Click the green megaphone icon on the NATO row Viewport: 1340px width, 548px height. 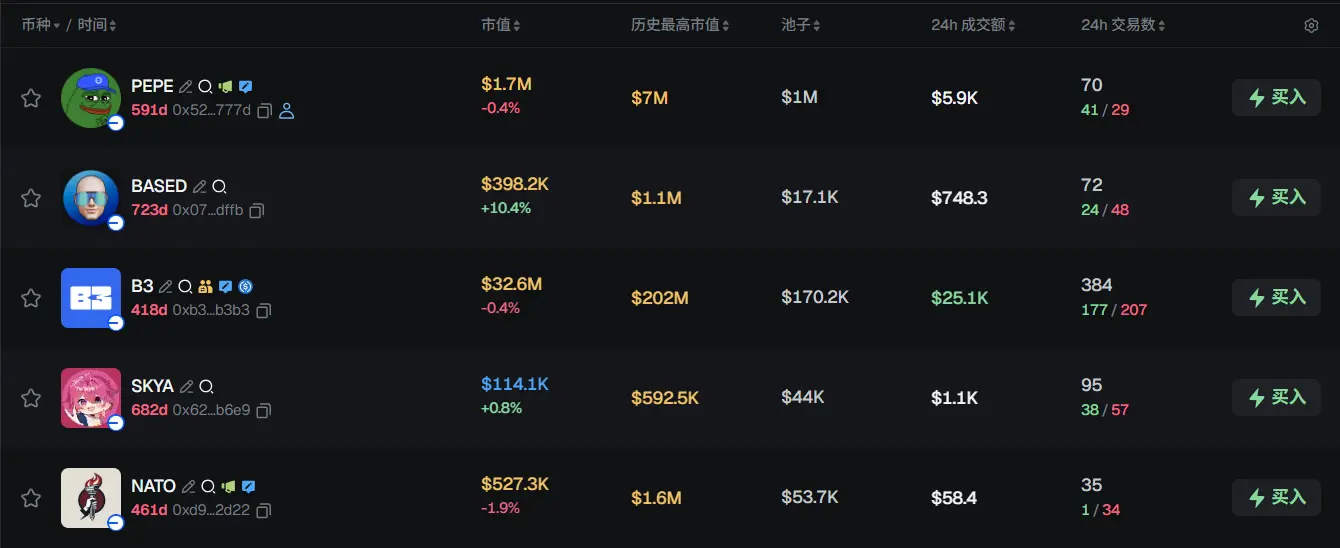pyautogui.click(x=228, y=487)
